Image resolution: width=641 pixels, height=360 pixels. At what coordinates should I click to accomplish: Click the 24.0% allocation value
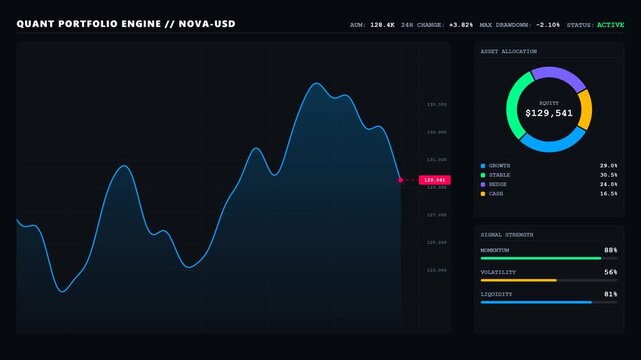[x=609, y=184]
